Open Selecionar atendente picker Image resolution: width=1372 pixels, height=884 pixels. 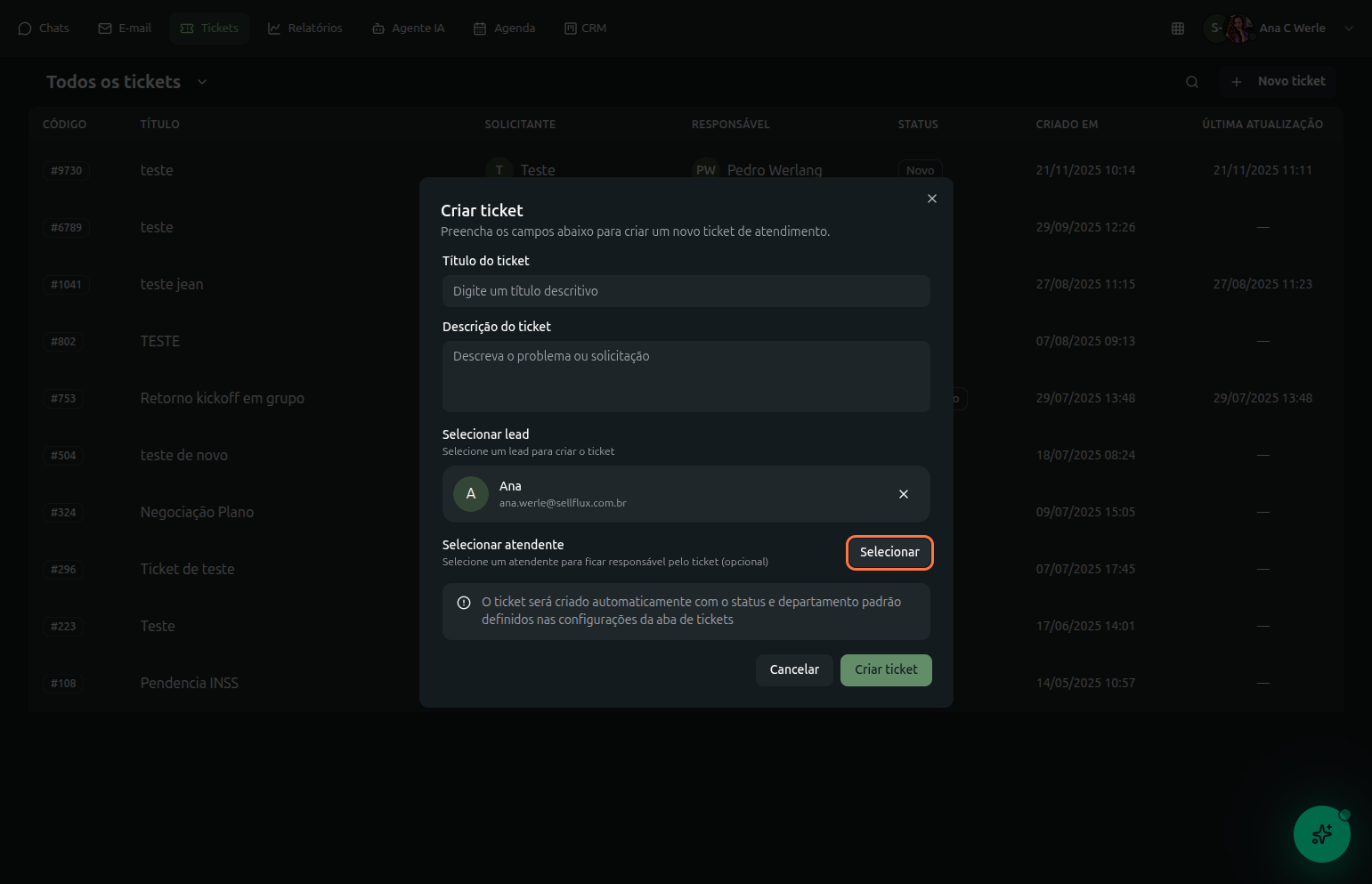pos(889,552)
